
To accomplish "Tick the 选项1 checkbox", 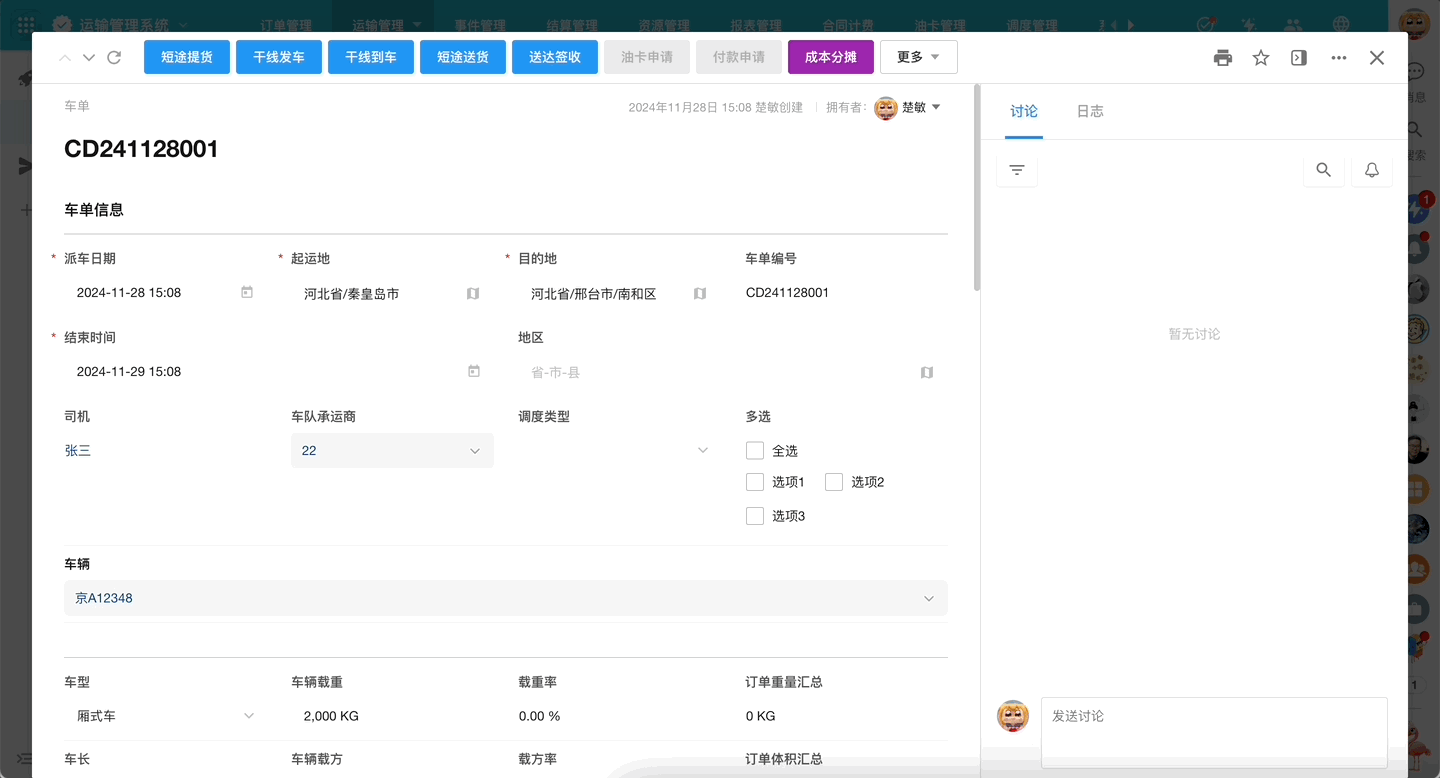I will [x=755, y=482].
